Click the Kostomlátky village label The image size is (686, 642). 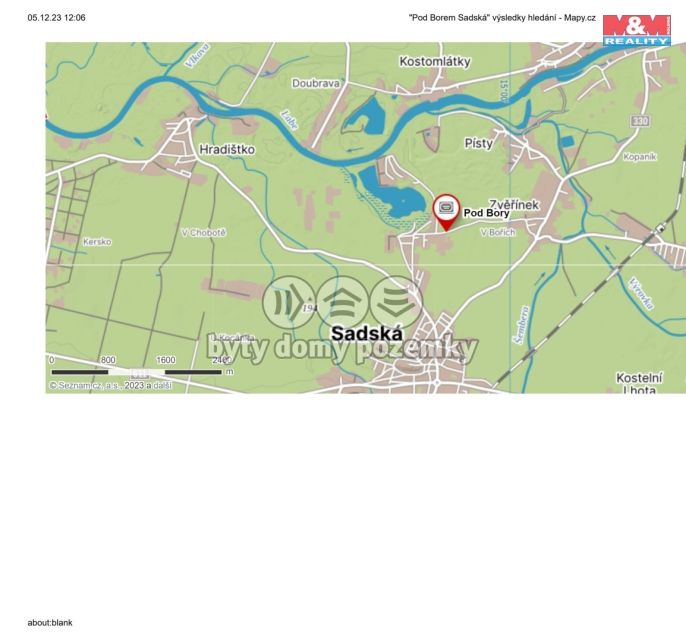pos(434,61)
